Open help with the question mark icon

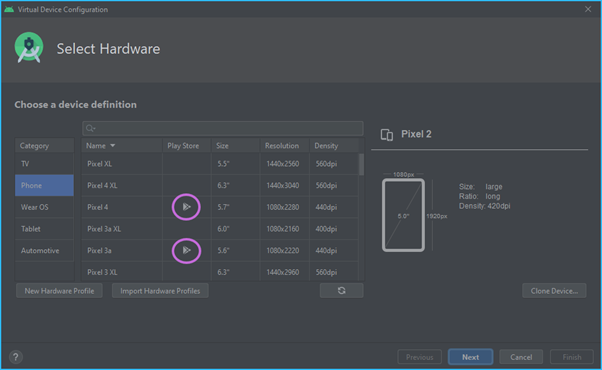coord(16,357)
